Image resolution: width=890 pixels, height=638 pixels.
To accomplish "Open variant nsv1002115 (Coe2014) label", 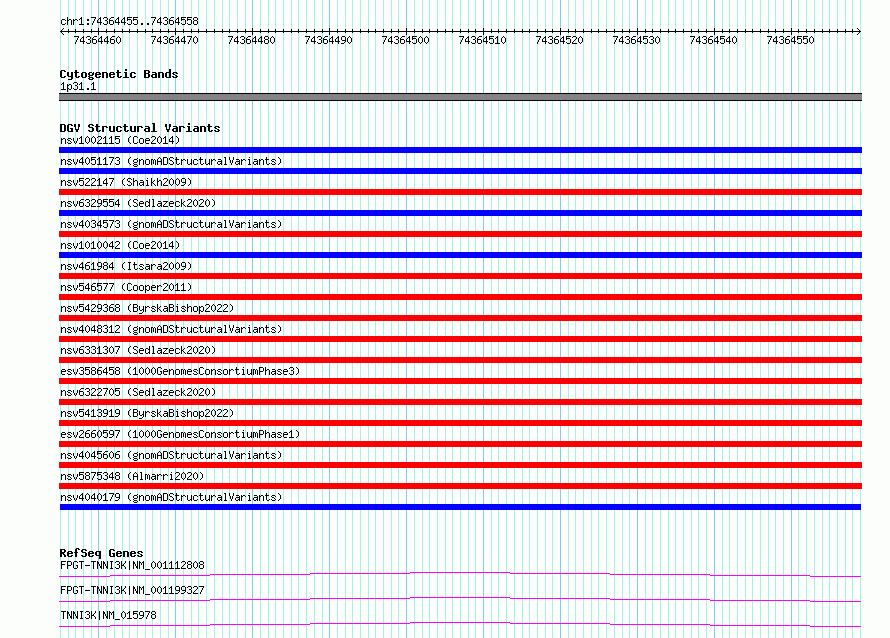I will [x=120, y=140].
